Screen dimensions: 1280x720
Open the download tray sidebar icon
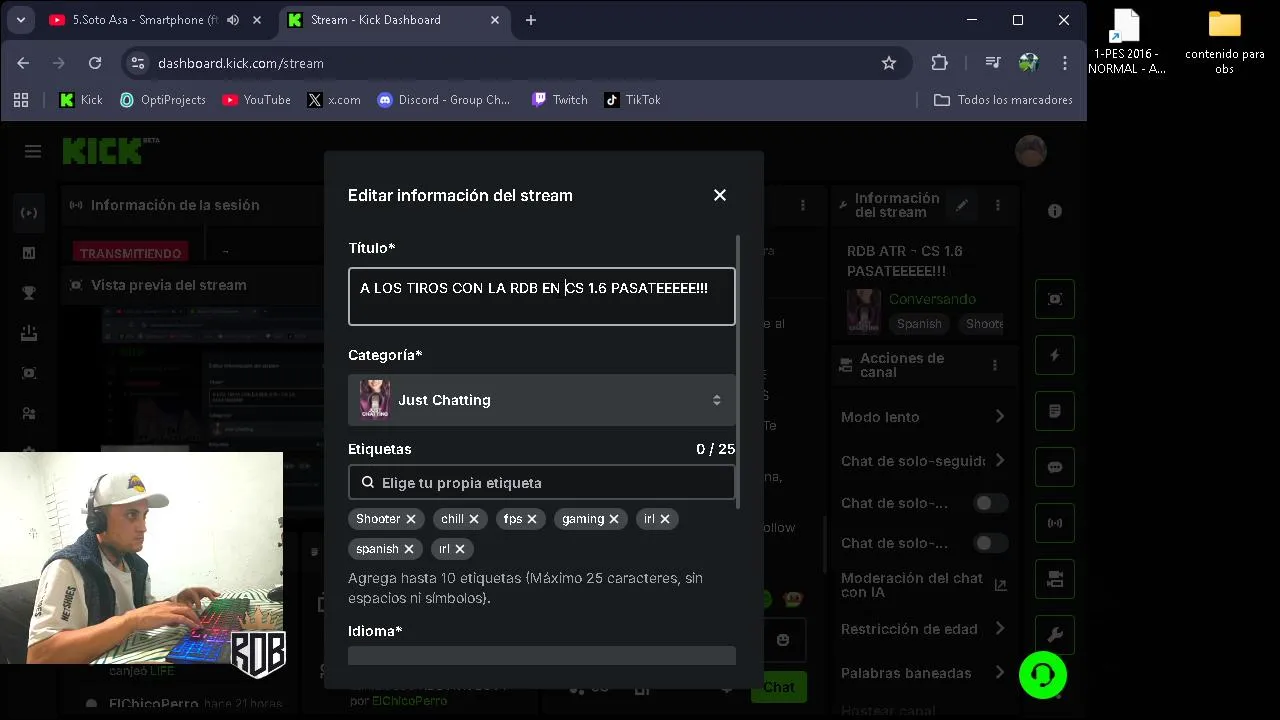tap(29, 333)
